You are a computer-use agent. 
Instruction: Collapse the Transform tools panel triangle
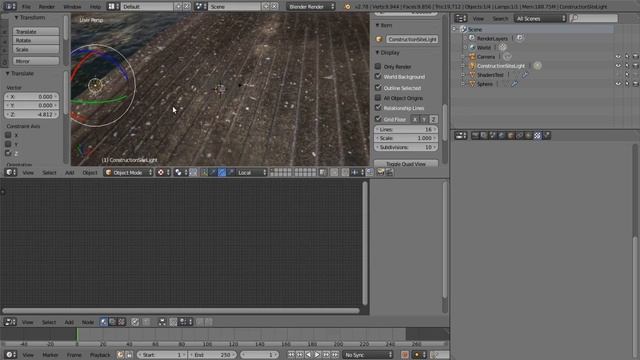[x=16, y=18]
